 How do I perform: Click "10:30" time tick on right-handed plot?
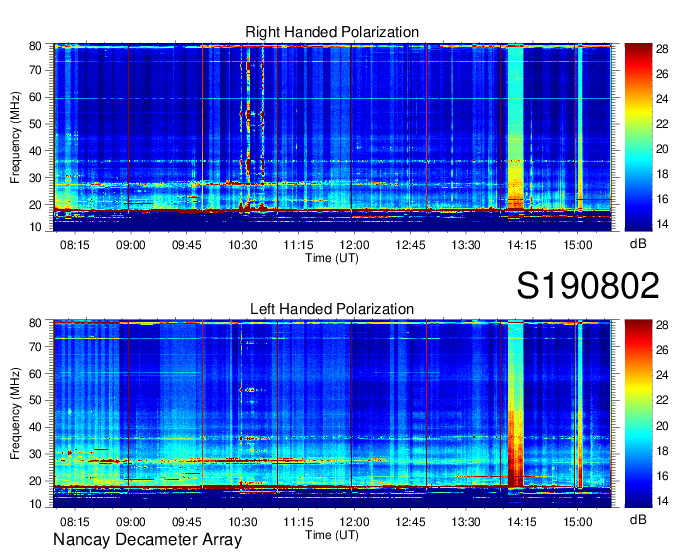[242, 245]
